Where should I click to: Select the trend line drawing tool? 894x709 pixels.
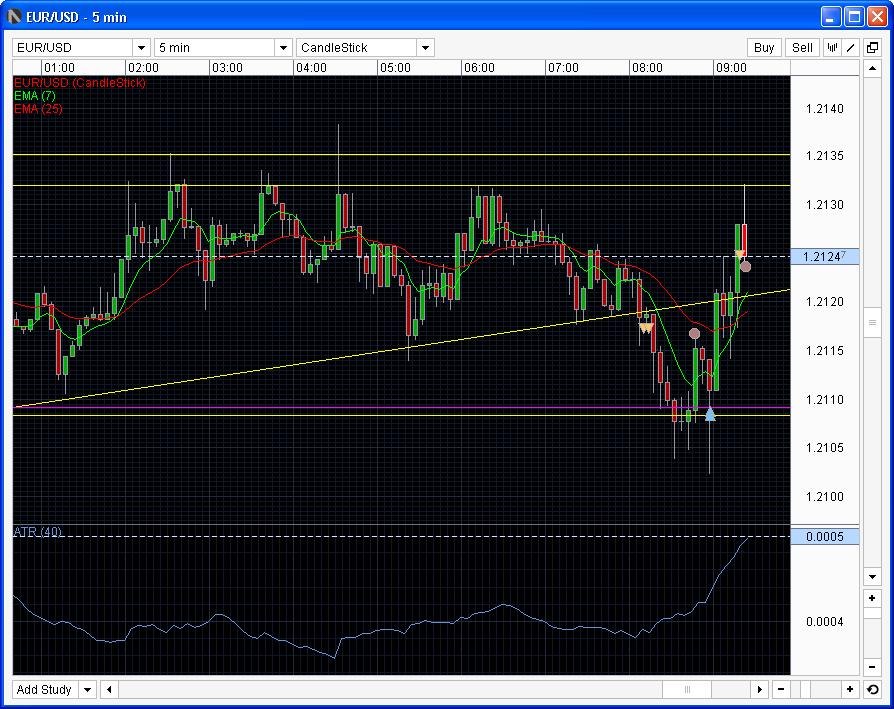(851, 48)
